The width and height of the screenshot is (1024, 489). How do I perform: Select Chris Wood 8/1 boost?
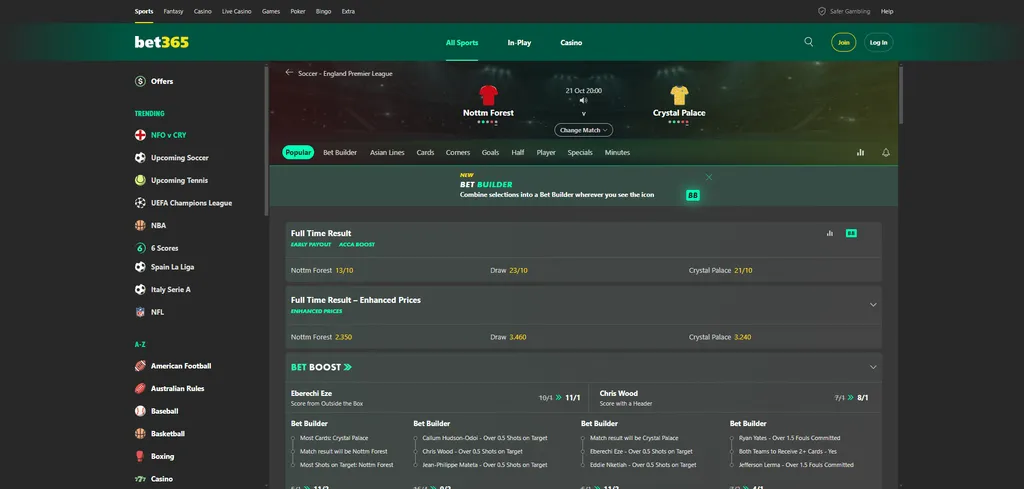pos(735,398)
